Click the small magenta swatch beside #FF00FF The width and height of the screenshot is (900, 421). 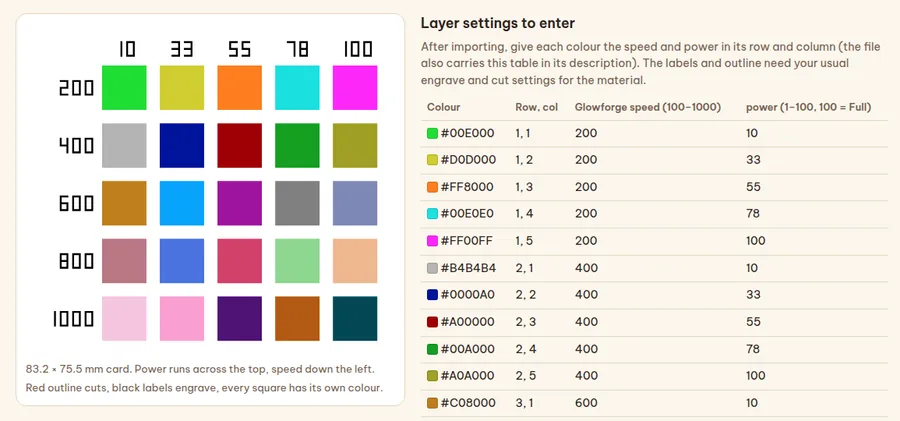[x=432, y=241]
